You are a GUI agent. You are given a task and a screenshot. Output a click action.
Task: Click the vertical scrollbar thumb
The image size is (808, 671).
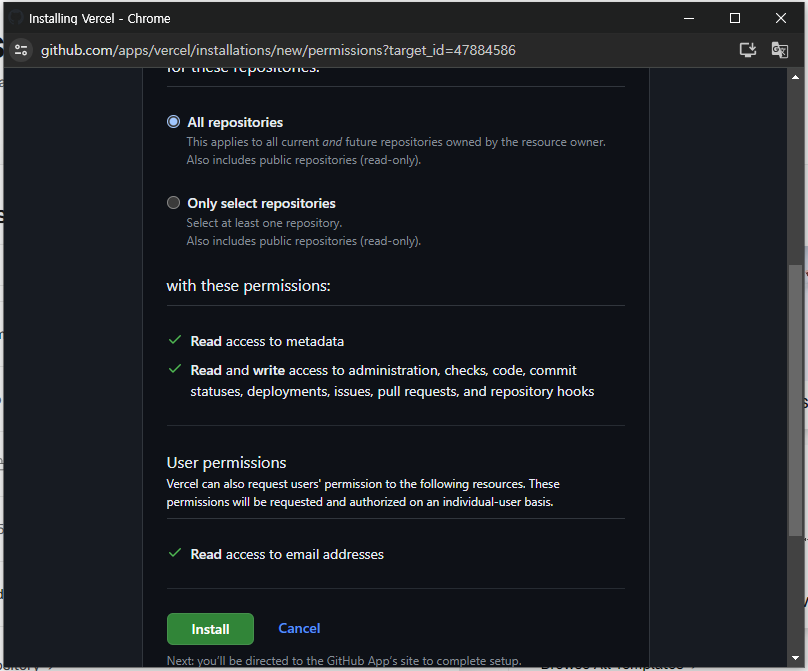coord(795,400)
